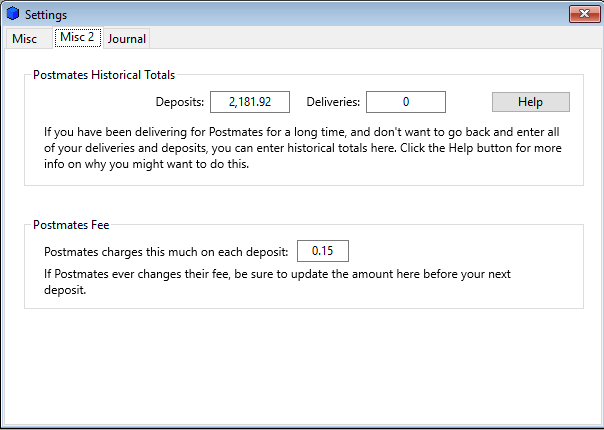The height and width of the screenshot is (430, 604).
Task: Click the Postmates Historical Totals heading
Action: coord(104,75)
